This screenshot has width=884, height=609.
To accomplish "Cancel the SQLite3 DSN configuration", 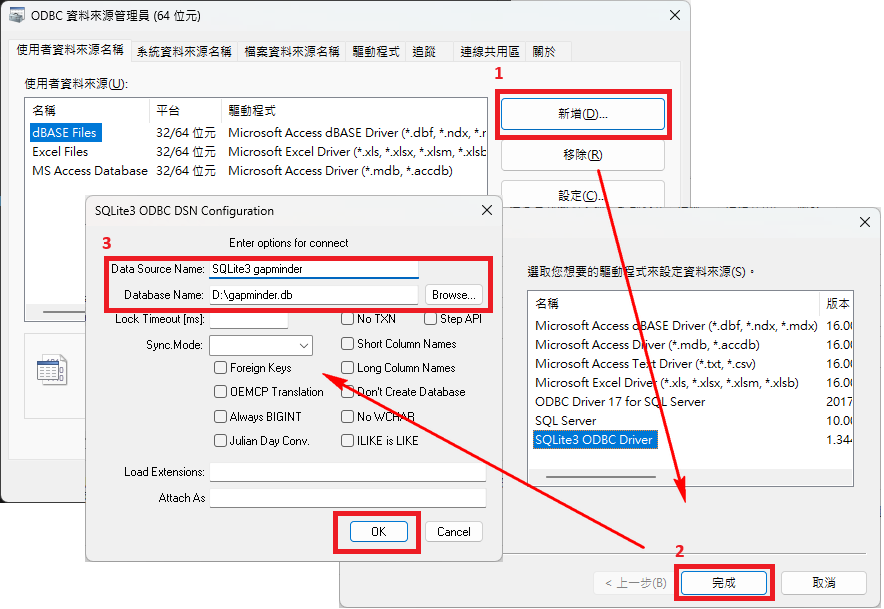I will pyautogui.click(x=454, y=532).
